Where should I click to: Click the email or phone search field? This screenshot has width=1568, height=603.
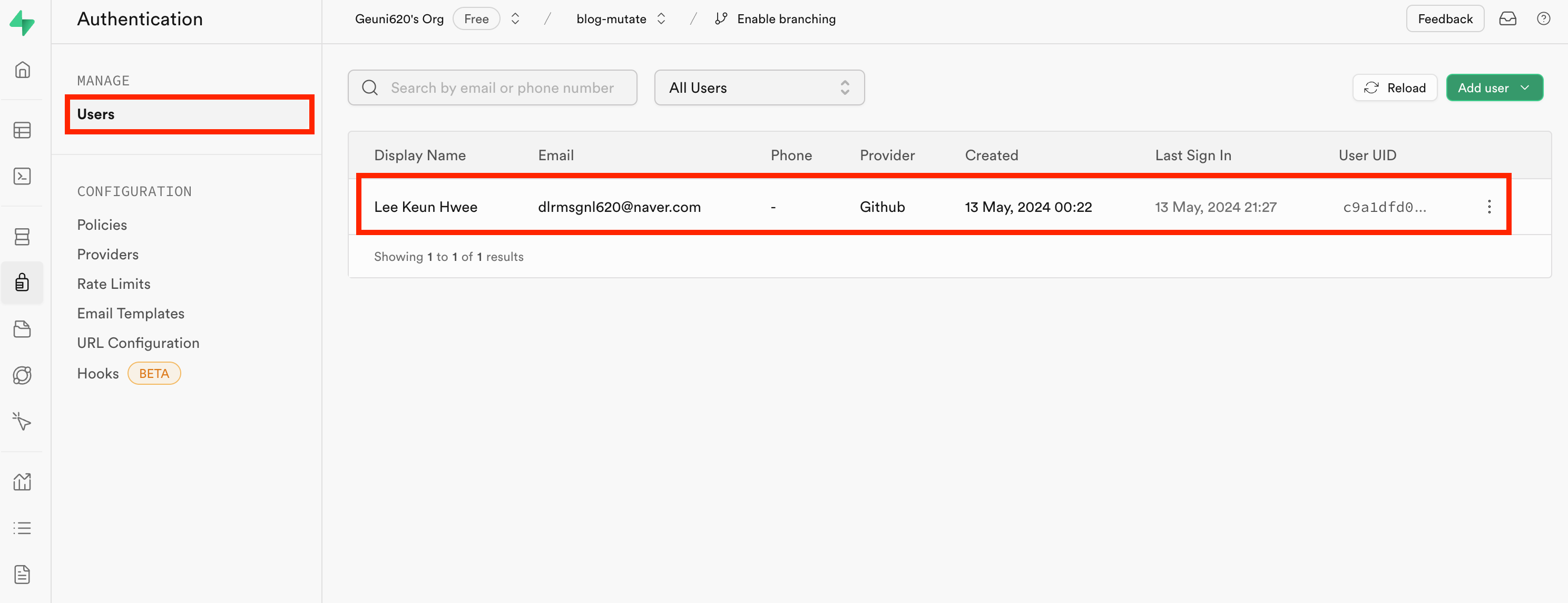point(502,87)
